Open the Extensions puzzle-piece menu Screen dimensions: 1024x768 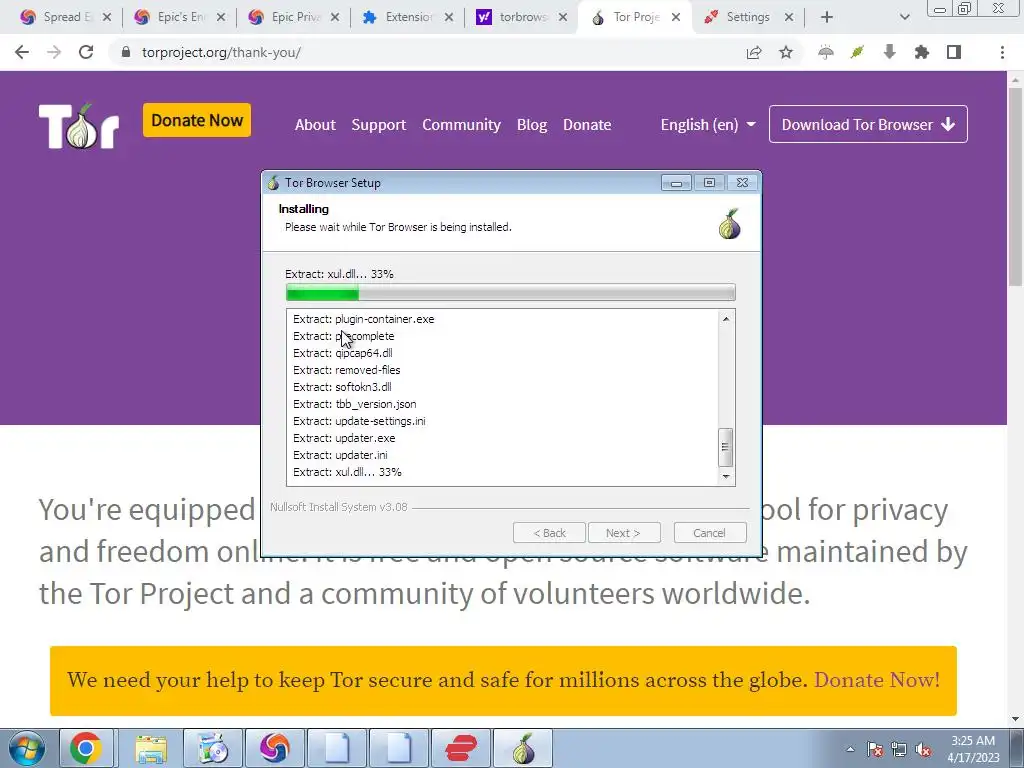tap(921, 52)
